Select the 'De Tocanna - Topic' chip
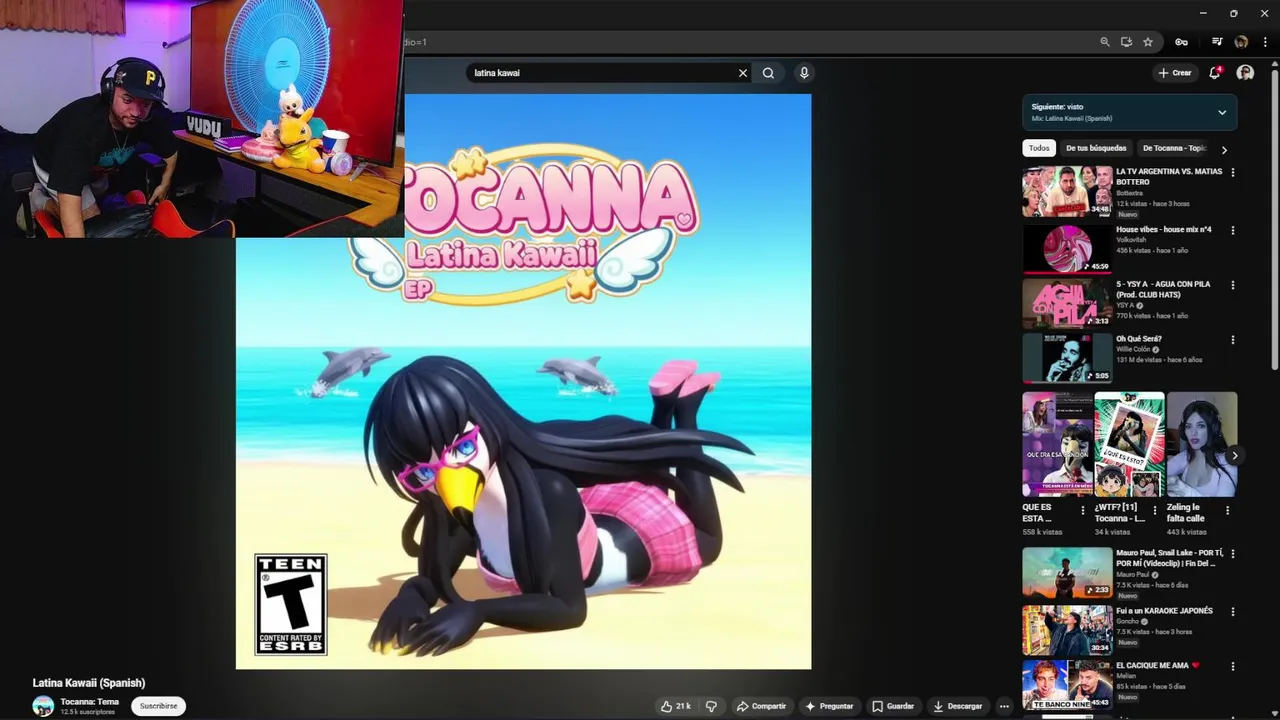The image size is (1280, 720). pyautogui.click(x=1174, y=148)
